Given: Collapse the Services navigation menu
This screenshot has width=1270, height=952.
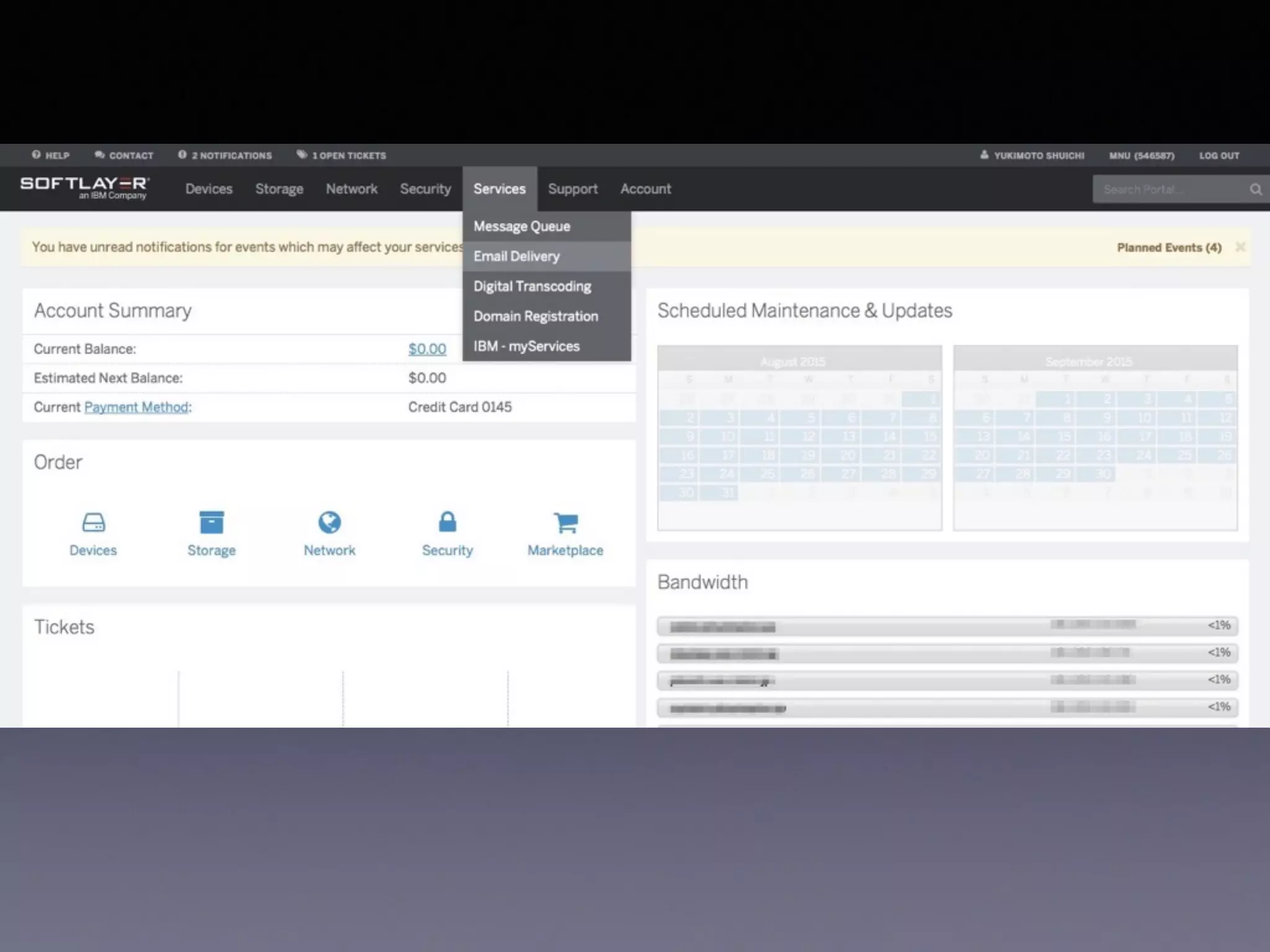Looking at the screenshot, I should [x=500, y=189].
